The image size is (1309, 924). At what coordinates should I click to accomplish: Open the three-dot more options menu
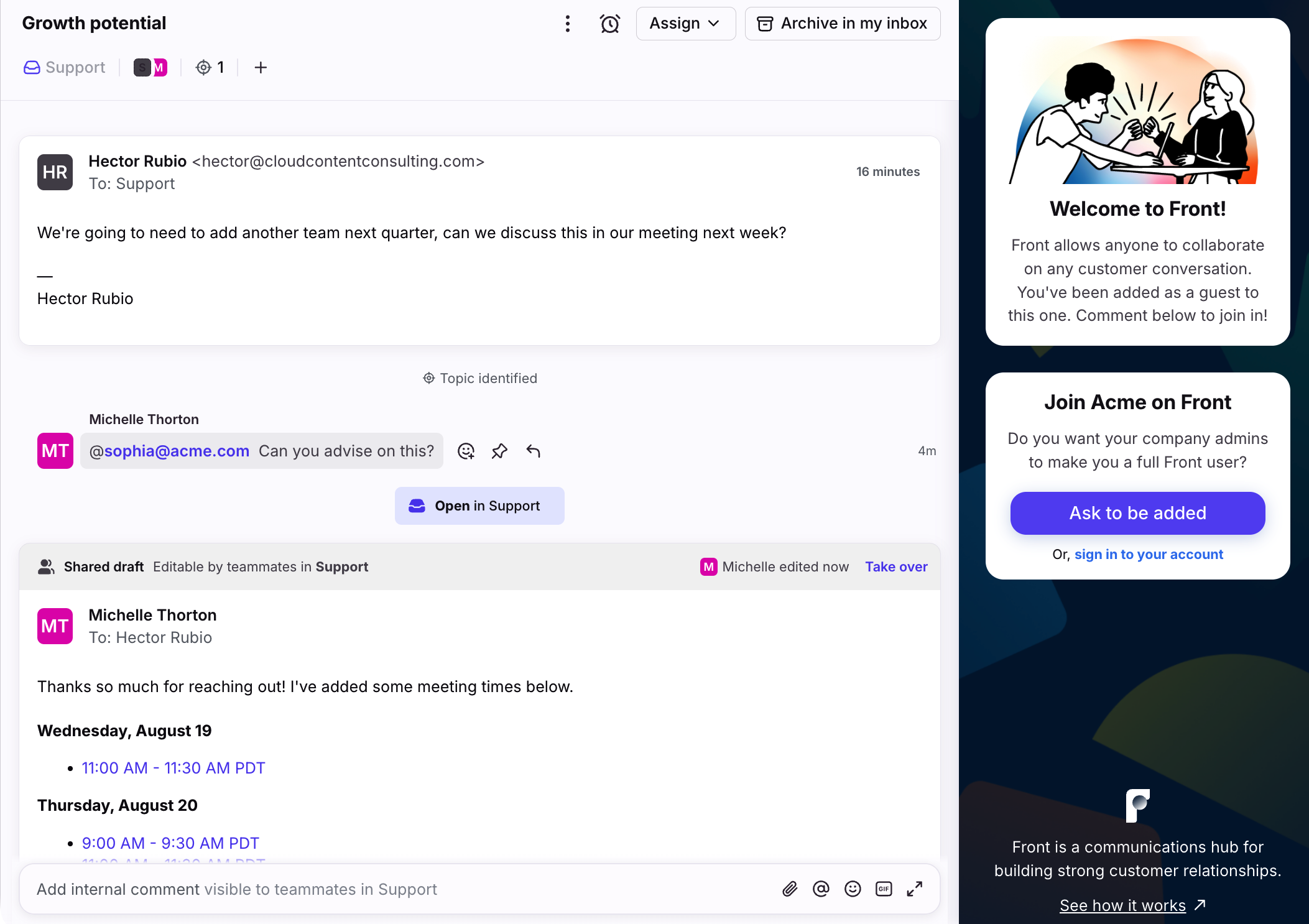pyautogui.click(x=567, y=24)
